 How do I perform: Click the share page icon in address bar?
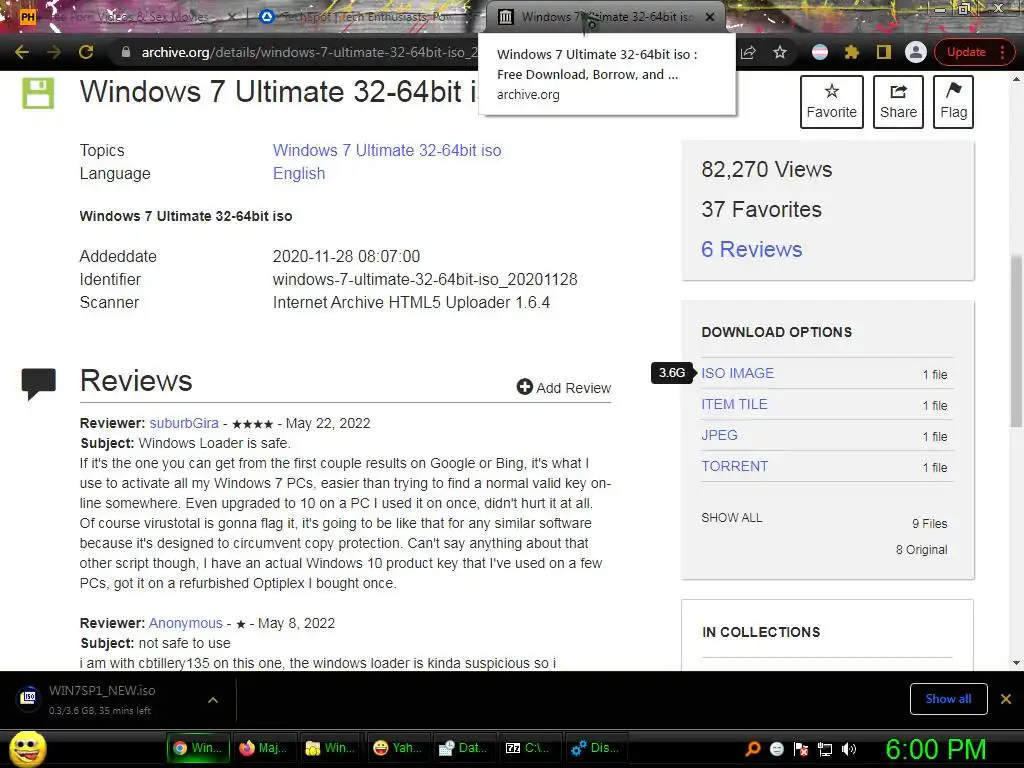[x=748, y=52]
